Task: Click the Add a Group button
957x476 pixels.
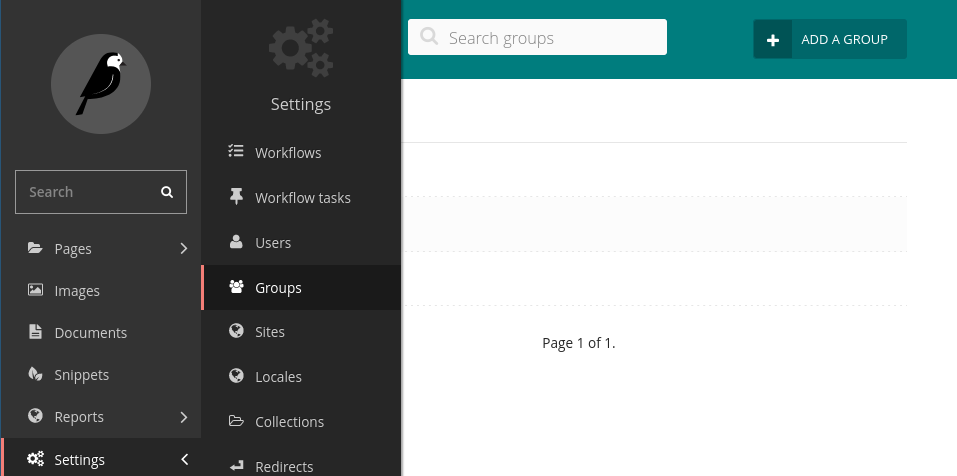Action: [830, 39]
